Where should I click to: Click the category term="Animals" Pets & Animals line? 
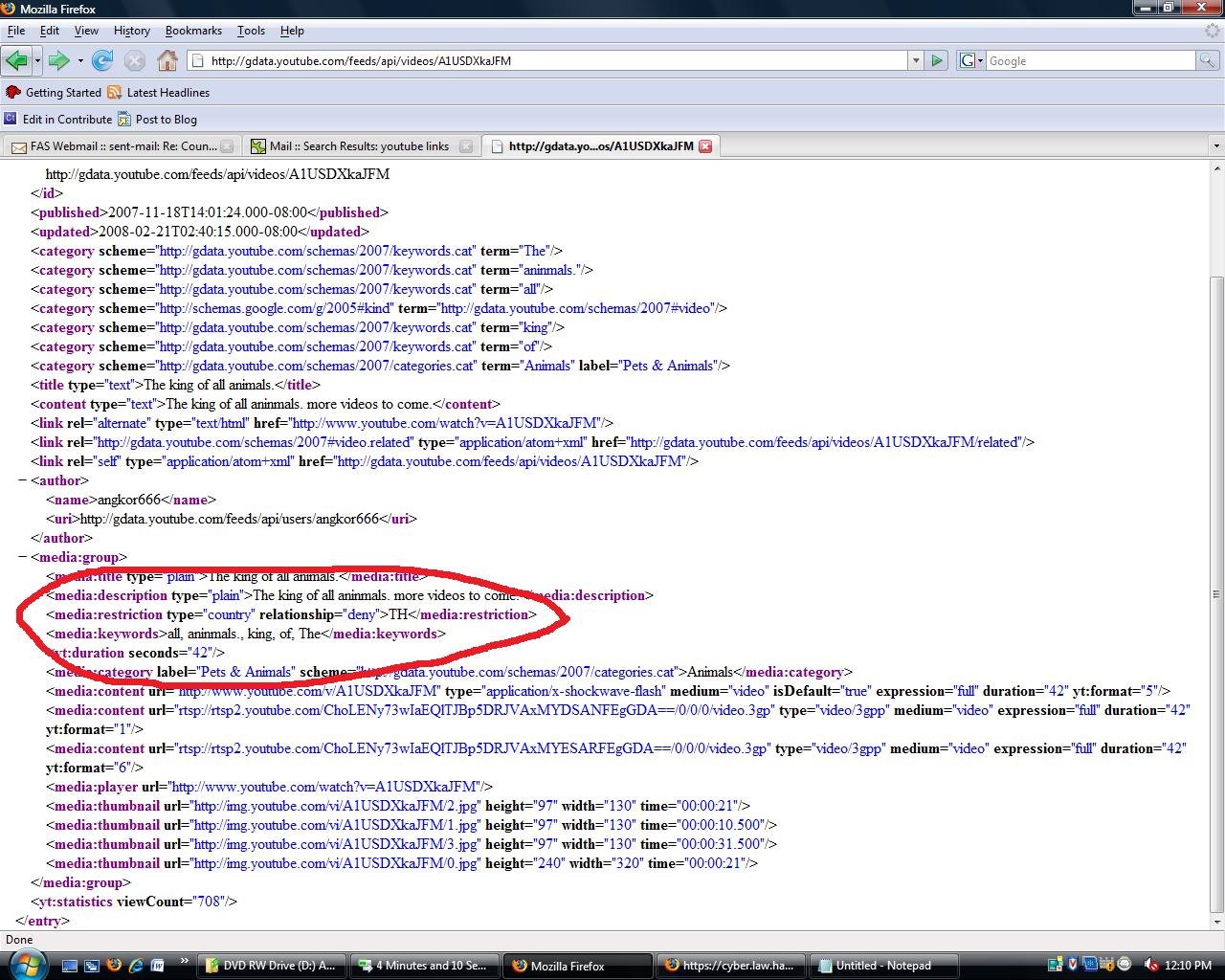pos(381,366)
